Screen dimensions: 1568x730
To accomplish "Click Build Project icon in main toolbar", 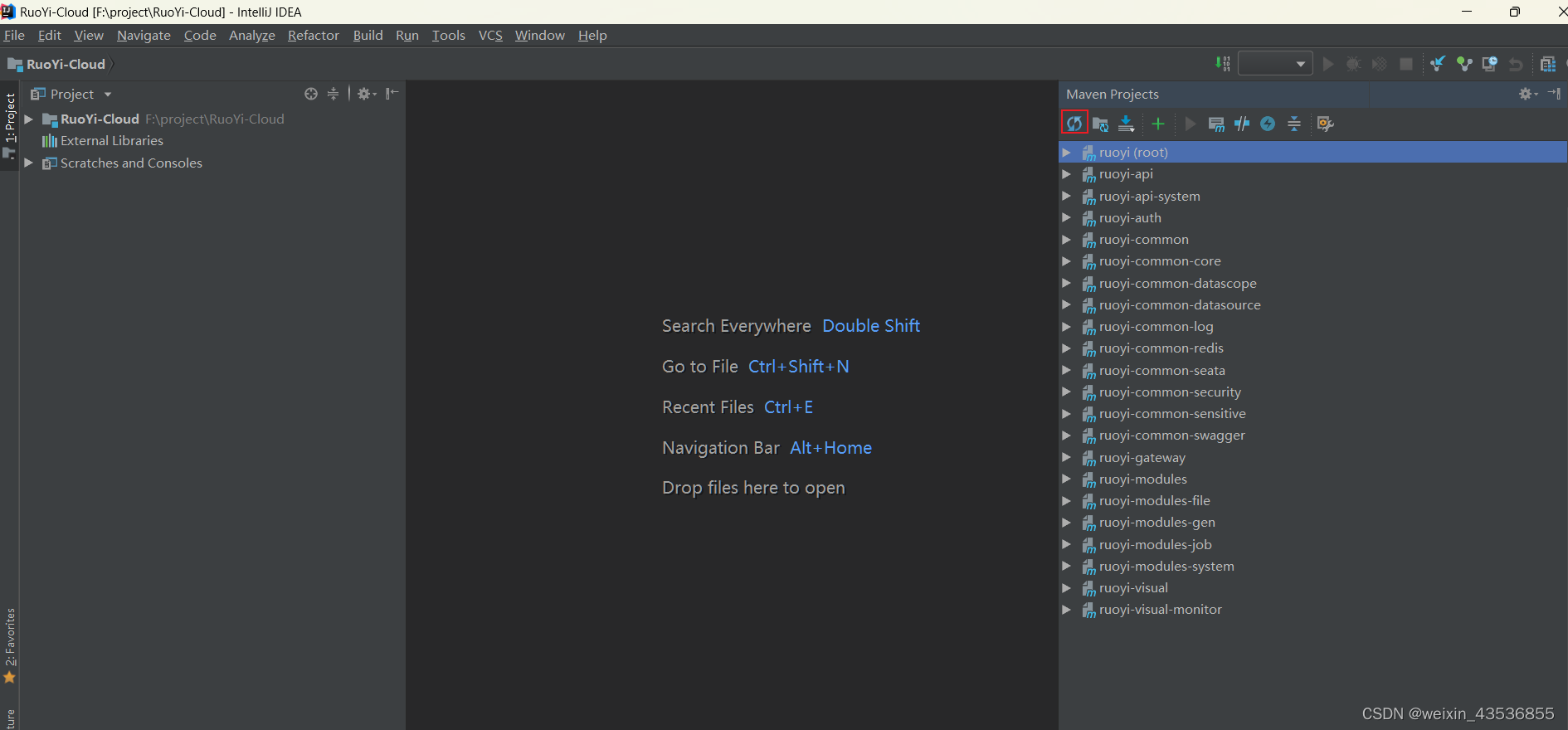I will click(x=1222, y=64).
